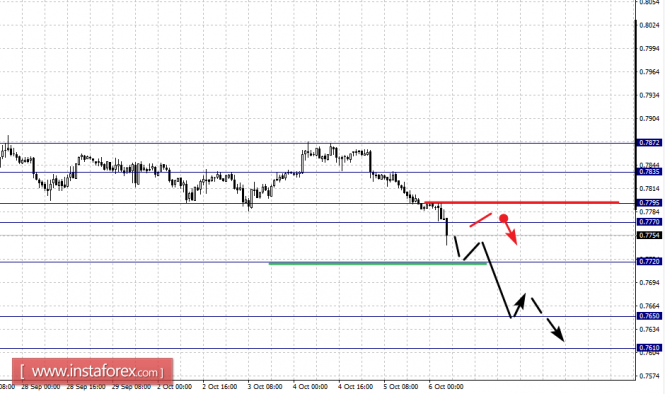Click the 0.7770 price level label
665x394 pixels.
649,222
